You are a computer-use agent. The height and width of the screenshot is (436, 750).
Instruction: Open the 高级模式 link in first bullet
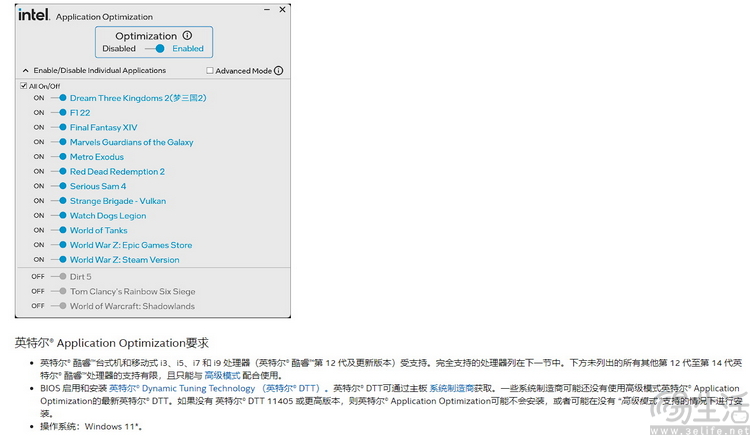pyautogui.click(x=222, y=376)
